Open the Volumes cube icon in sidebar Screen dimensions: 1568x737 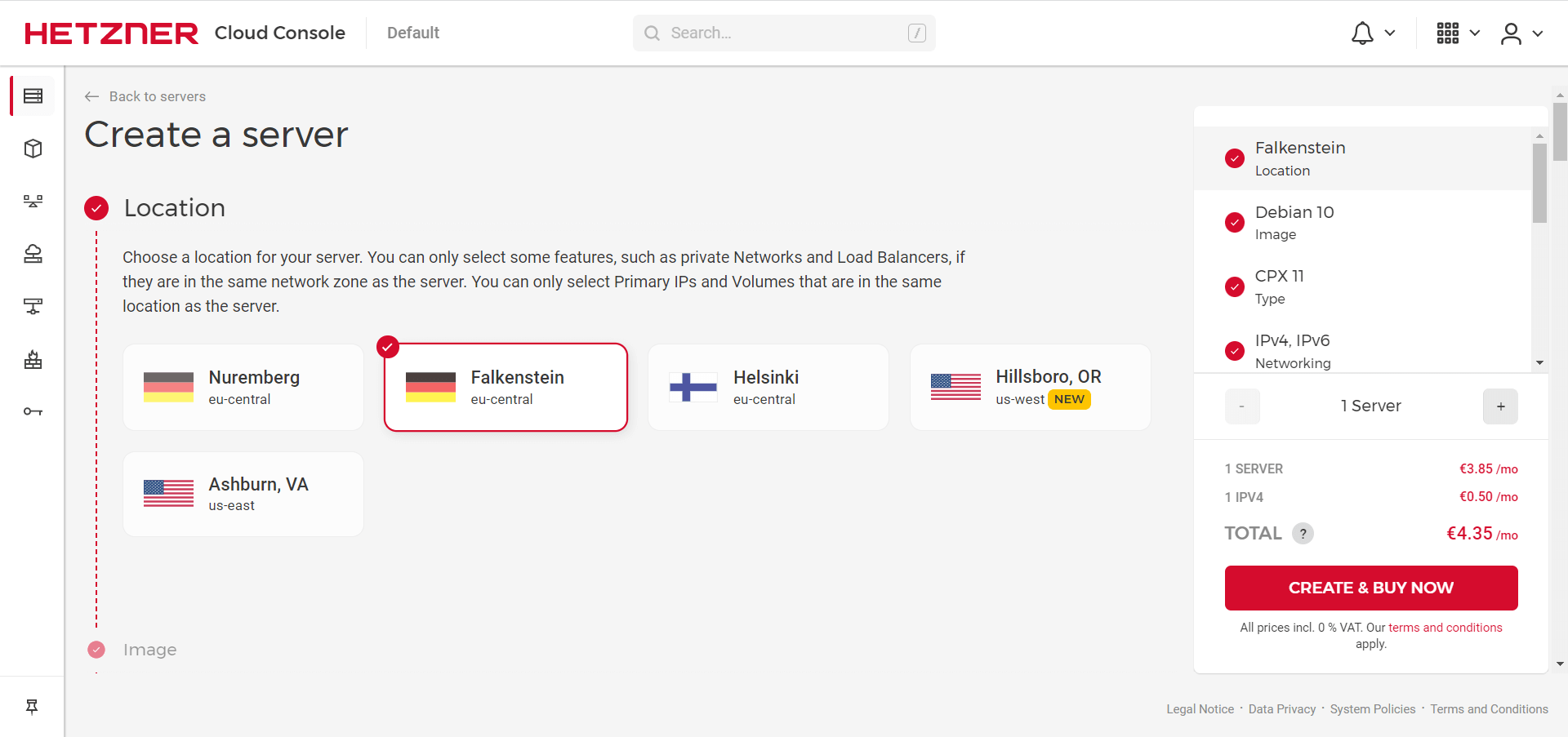pyautogui.click(x=33, y=149)
